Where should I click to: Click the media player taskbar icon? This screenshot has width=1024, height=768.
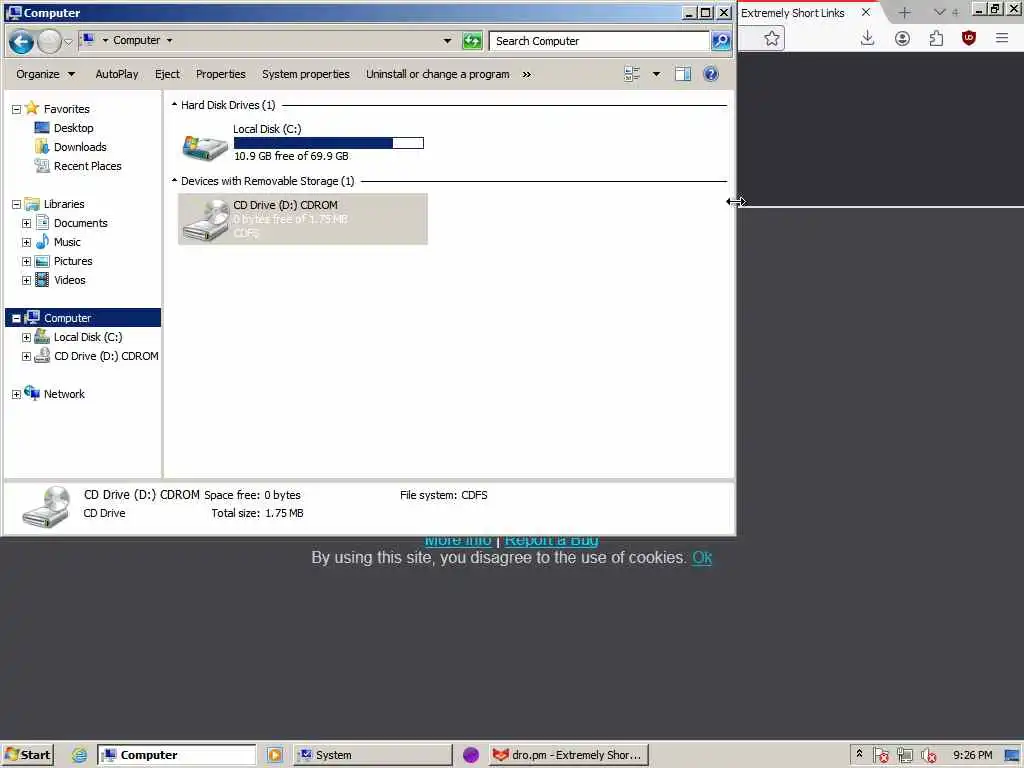(275, 755)
